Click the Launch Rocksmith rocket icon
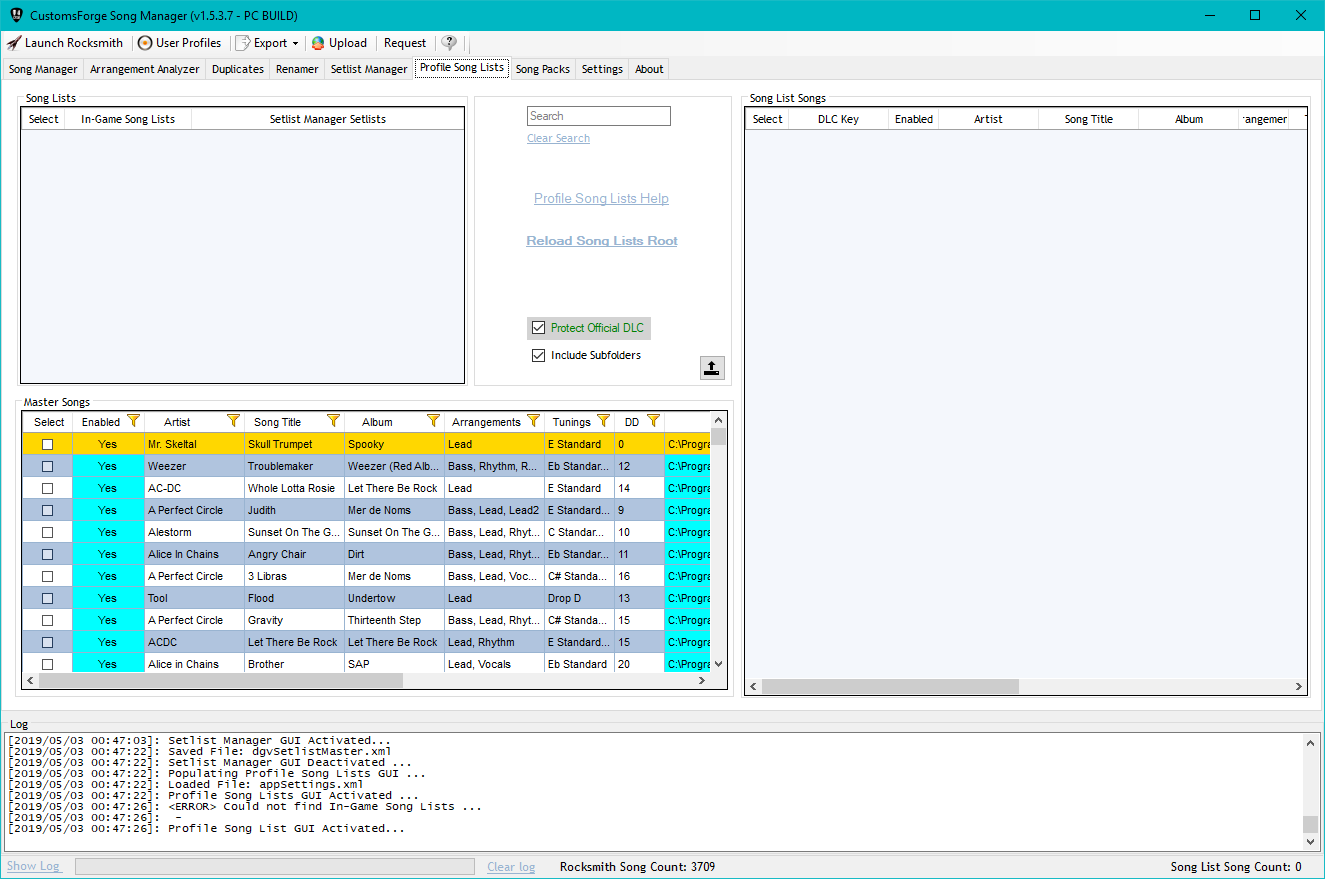Screen dimensions: 1325x879 [12, 42]
